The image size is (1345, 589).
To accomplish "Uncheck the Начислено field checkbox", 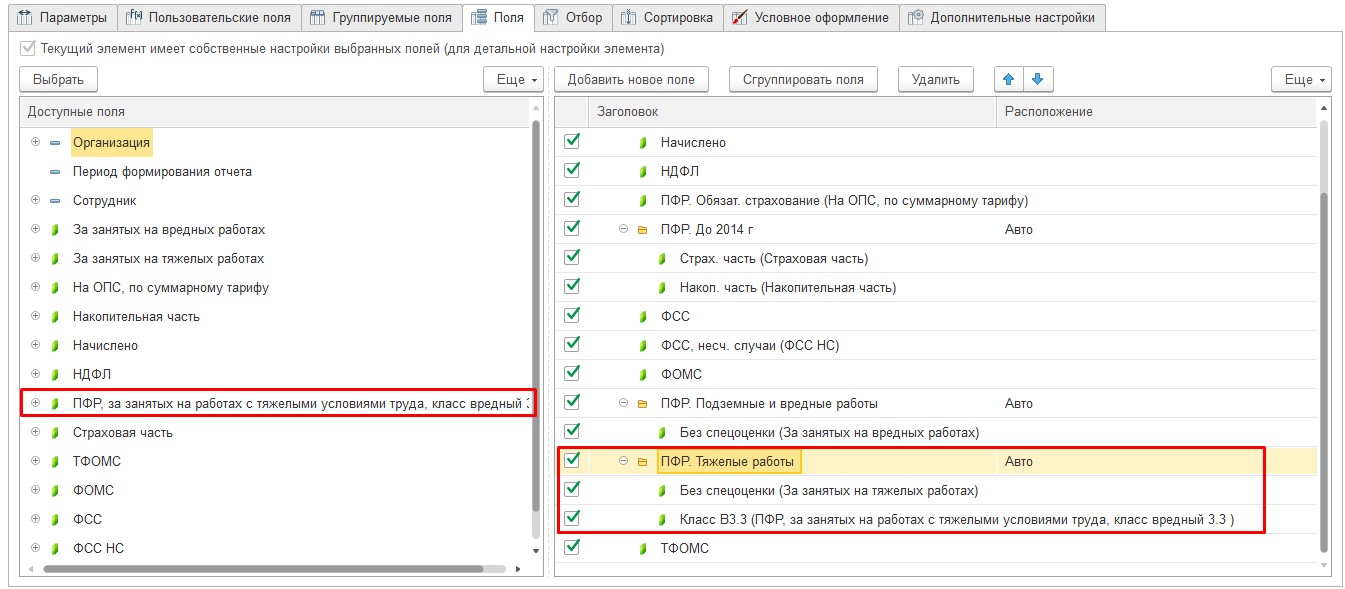I will coord(572,142).
